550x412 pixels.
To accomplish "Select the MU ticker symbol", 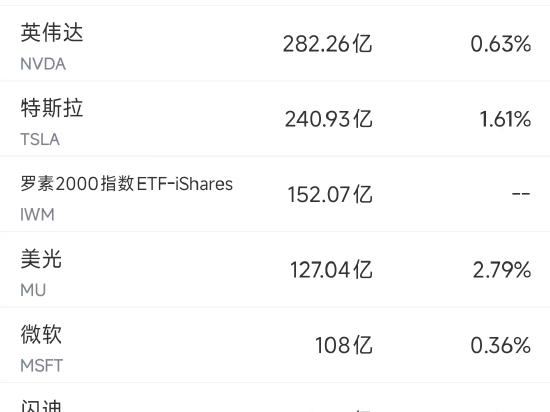I will (x=33, y=290).
